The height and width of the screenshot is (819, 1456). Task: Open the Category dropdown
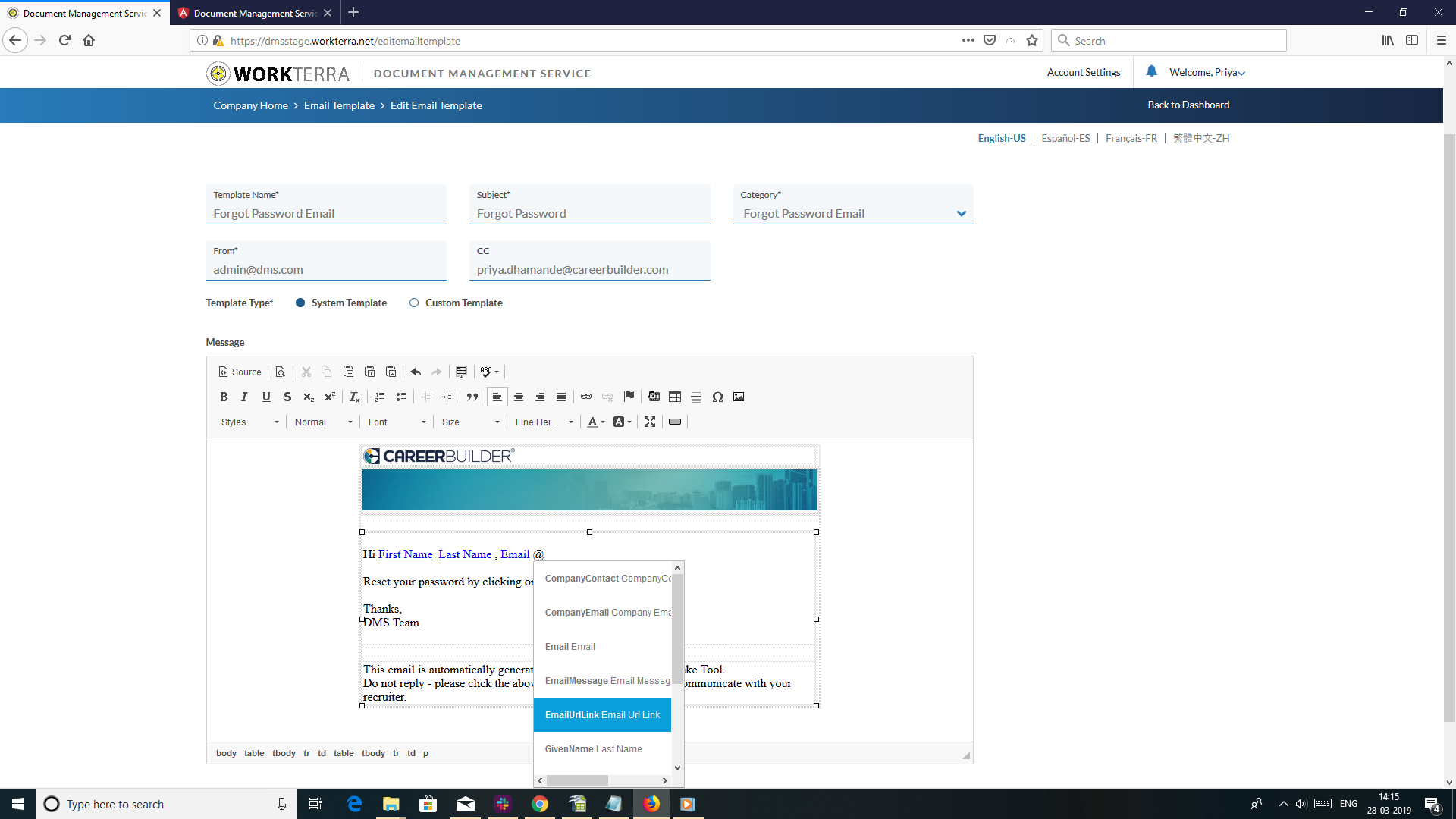coord(961,213)
